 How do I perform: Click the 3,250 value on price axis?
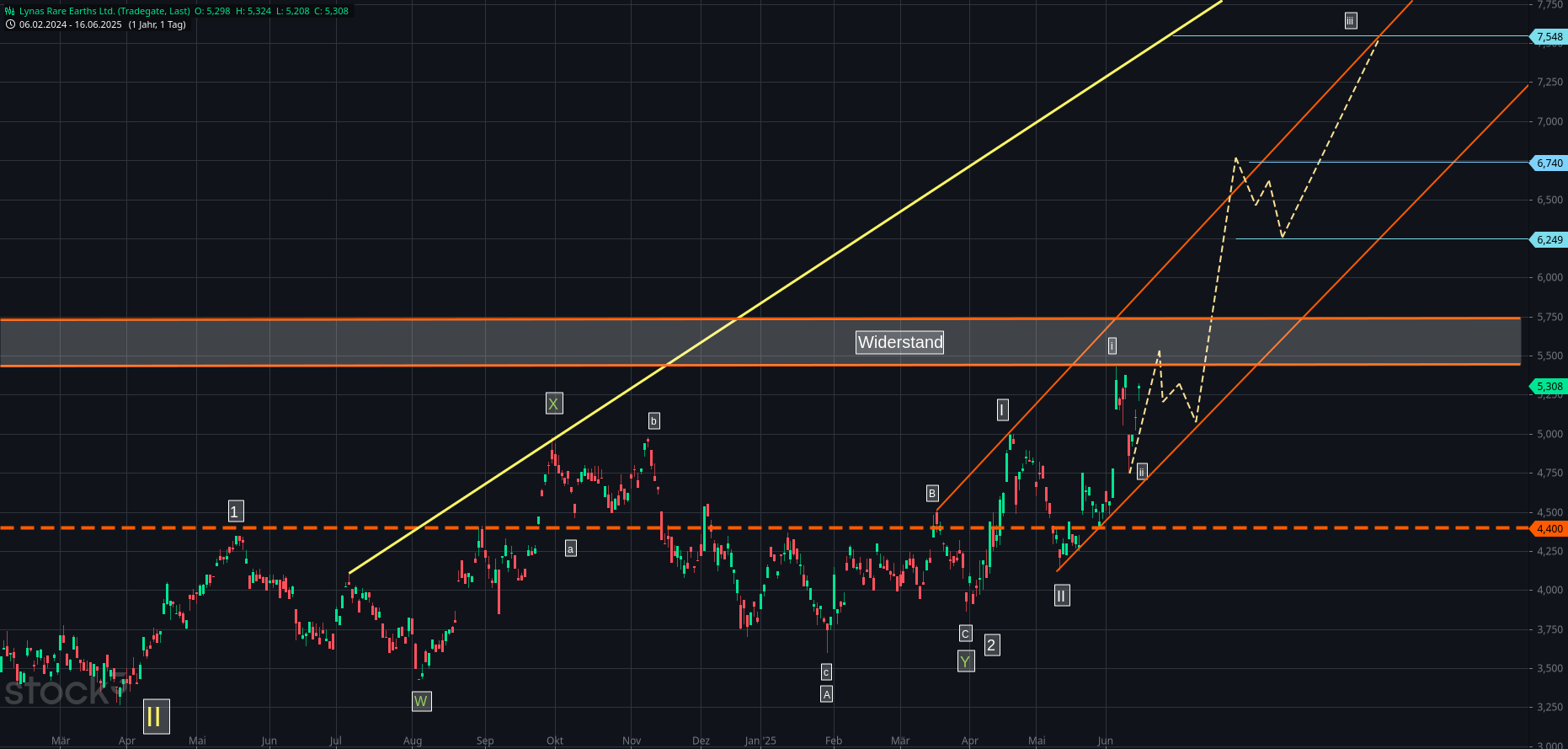(1550, 707)
